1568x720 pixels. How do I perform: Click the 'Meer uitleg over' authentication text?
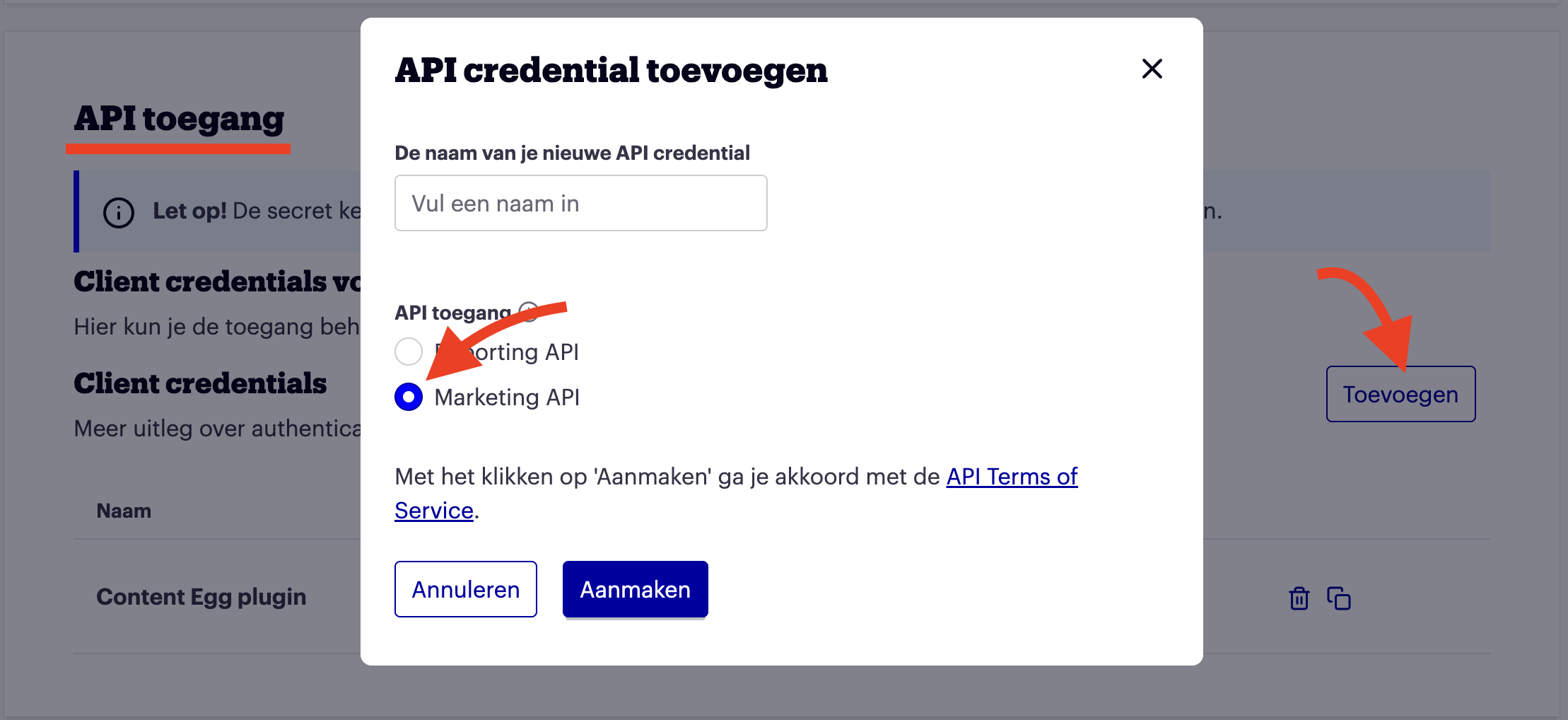pyautogui.click(x=217, y=429)
